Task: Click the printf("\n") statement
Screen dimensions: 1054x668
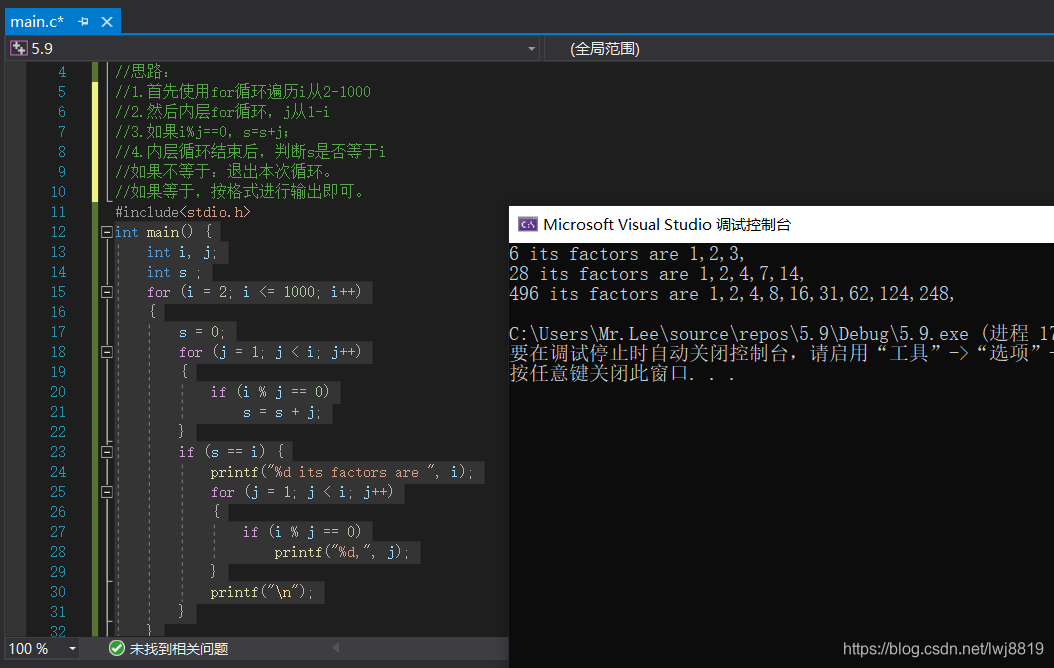Action: click(x=261, y=592)
